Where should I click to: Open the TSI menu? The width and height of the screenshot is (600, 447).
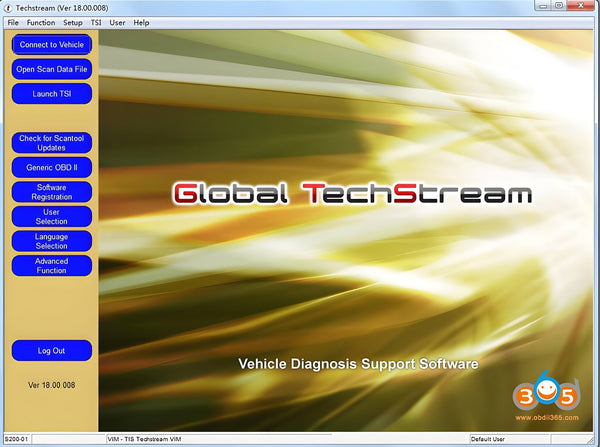tap(96, 23)
